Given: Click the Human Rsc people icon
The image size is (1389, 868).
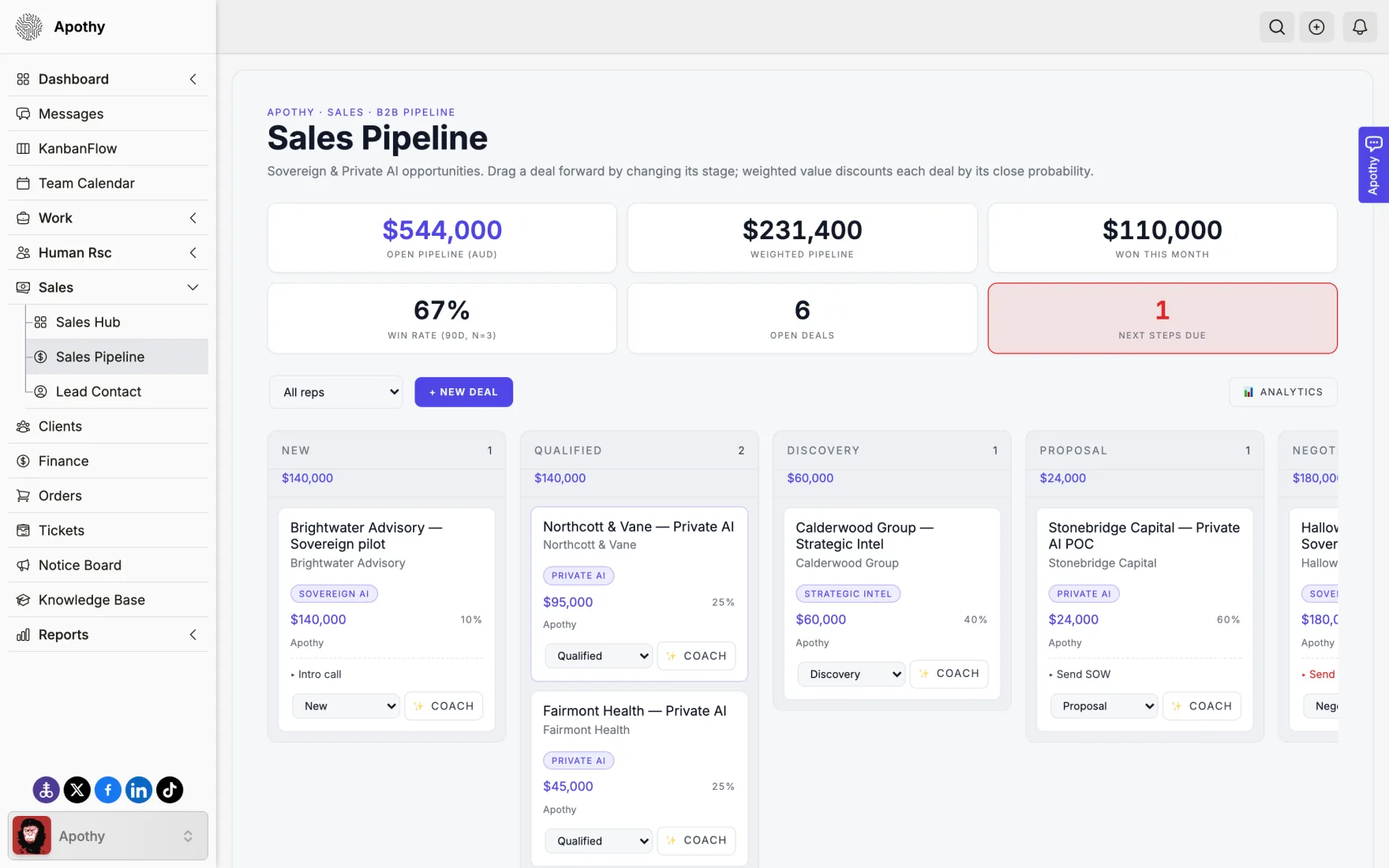Looking at the screenshot, I should point(23,253).
